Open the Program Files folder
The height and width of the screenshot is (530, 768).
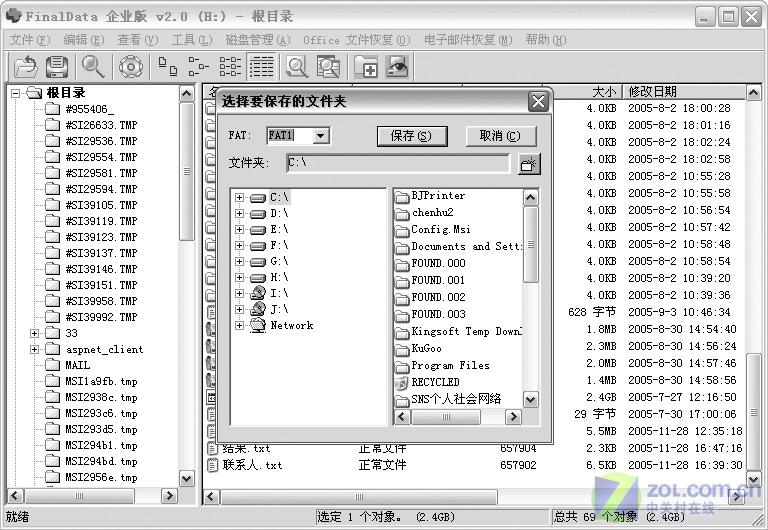pyautogui.click(x=442, y=365)
